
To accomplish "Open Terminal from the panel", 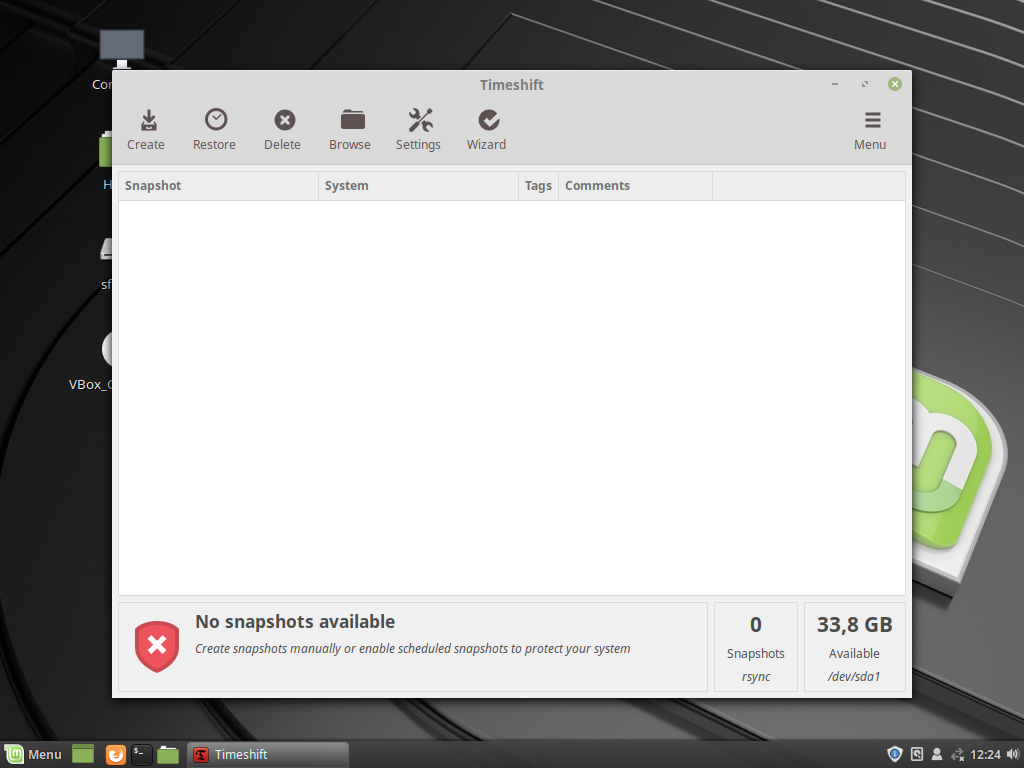I will (142, 754).
